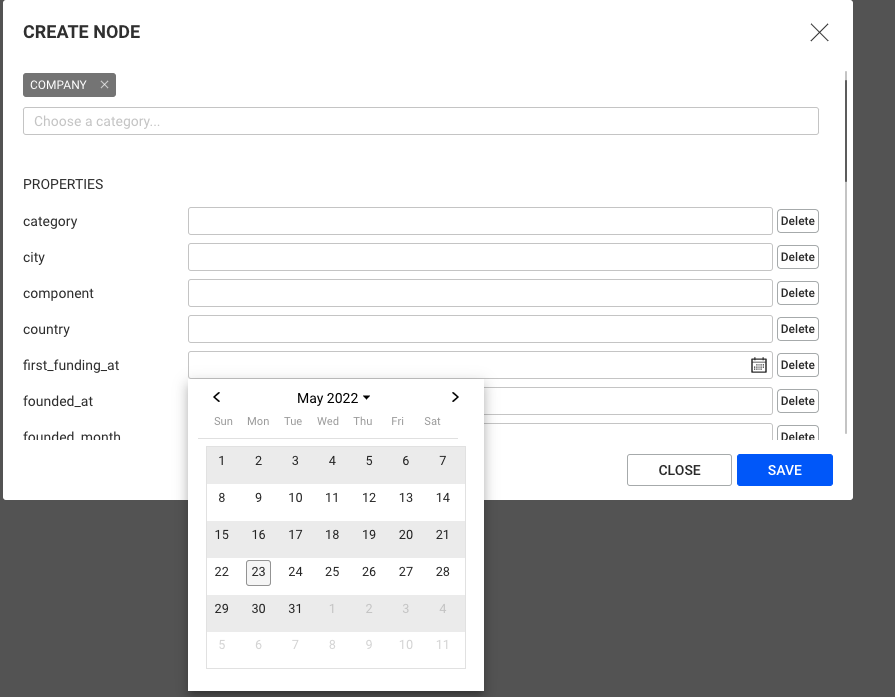Expand the May 2022 month selector

(333, 398)
